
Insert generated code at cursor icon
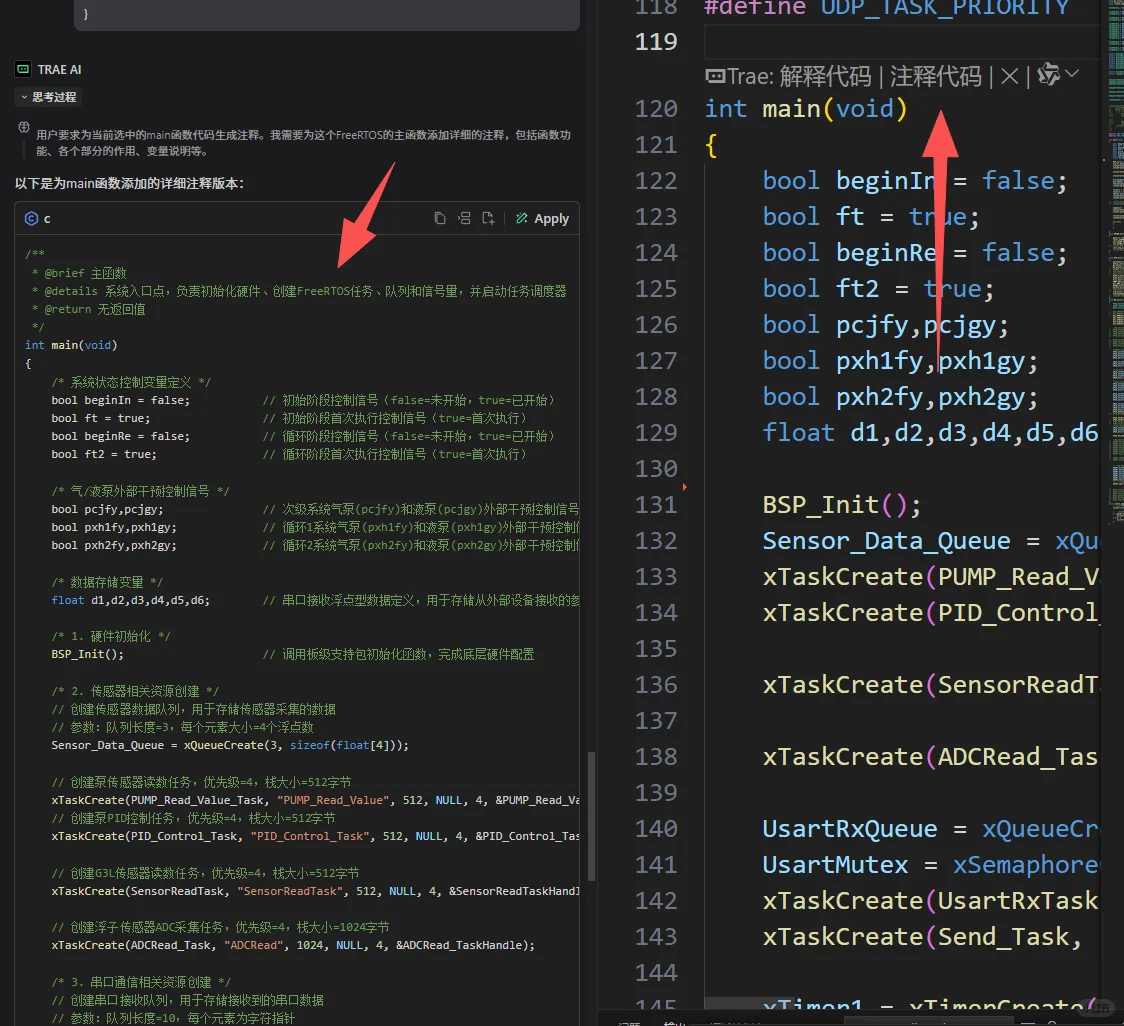[x=464, y=218]
